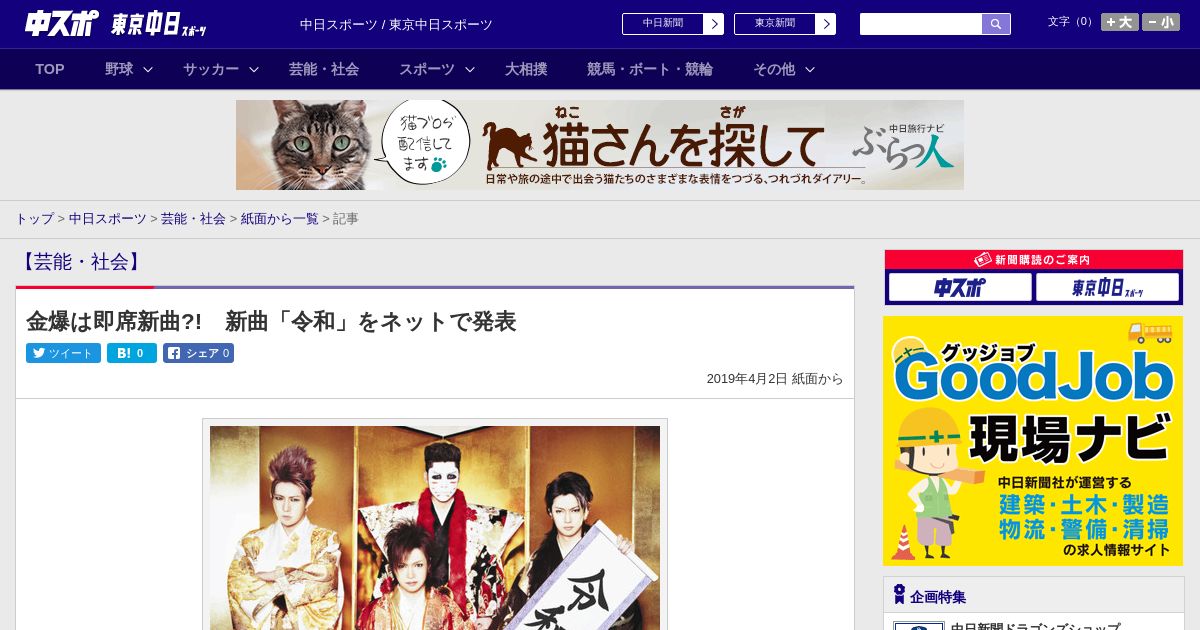Select the 芸能・社会 menu item

click(x=324, y=69)
